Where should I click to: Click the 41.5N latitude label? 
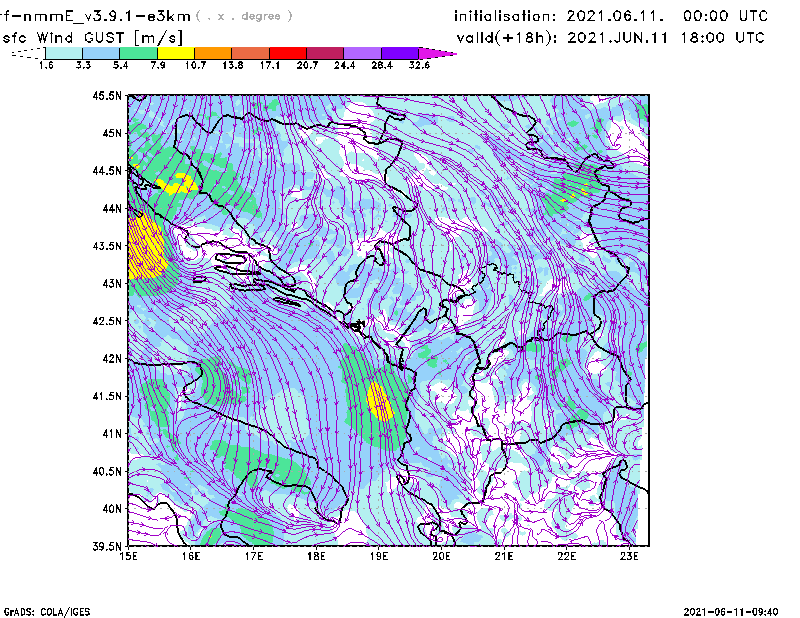(107, 396)
